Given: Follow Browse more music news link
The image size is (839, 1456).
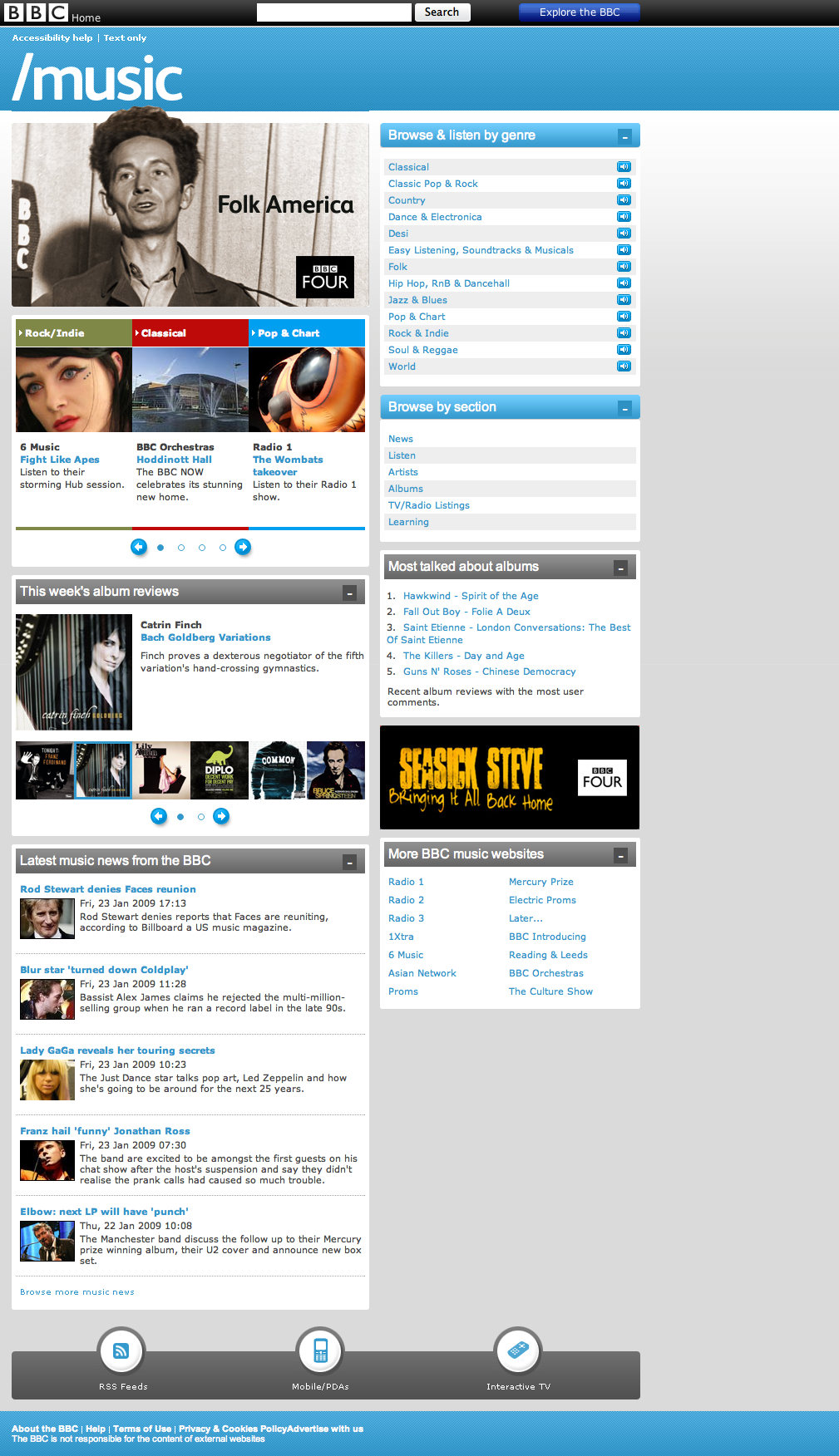Looking at the screenshot, I should (77, 1292).
